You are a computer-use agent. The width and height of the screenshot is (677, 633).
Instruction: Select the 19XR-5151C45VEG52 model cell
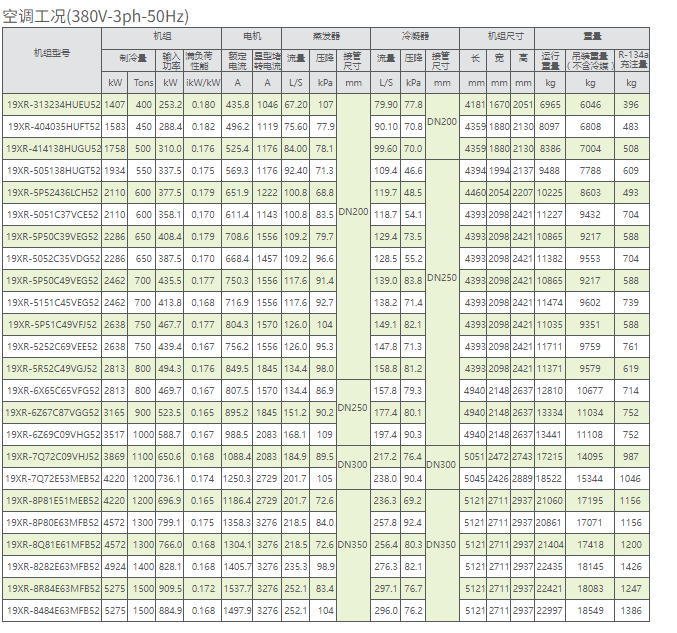(x=52, y=302)
